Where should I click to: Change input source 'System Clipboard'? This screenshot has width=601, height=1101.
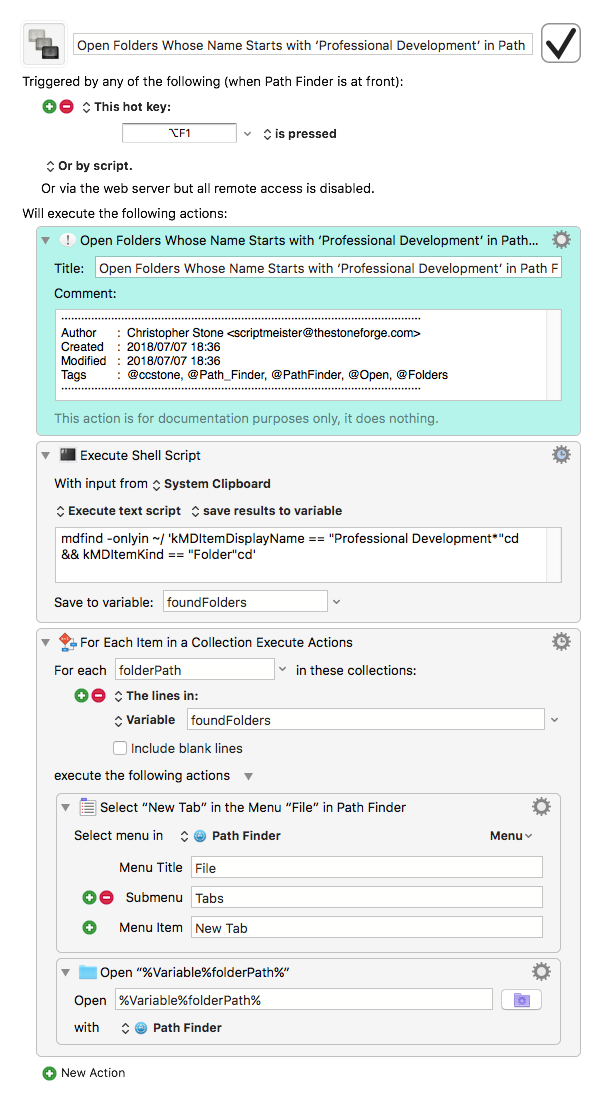(x=211, y=484)
